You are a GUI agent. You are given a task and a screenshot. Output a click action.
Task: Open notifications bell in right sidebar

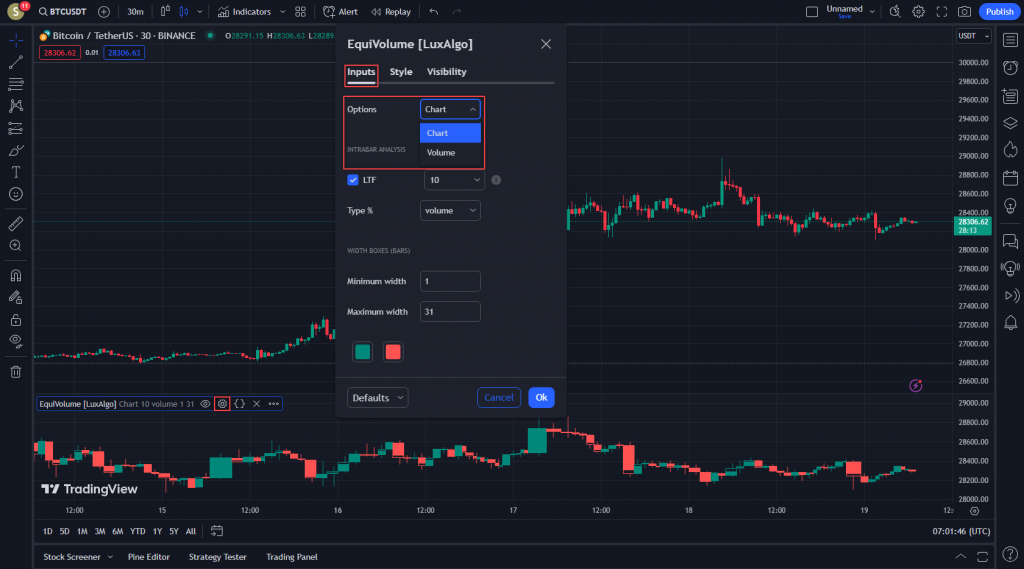1010,322
